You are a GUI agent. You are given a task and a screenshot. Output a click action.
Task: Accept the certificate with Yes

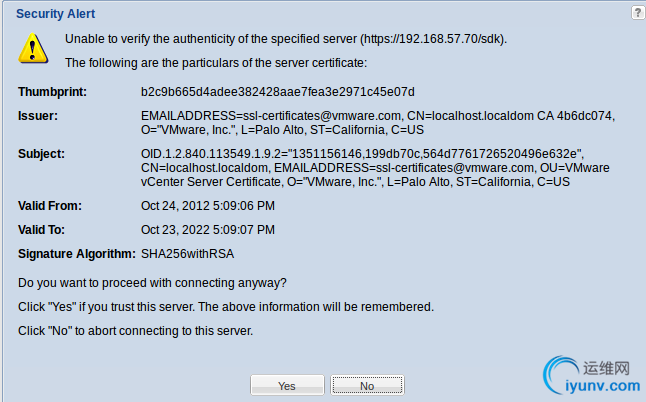coord(287,386)
